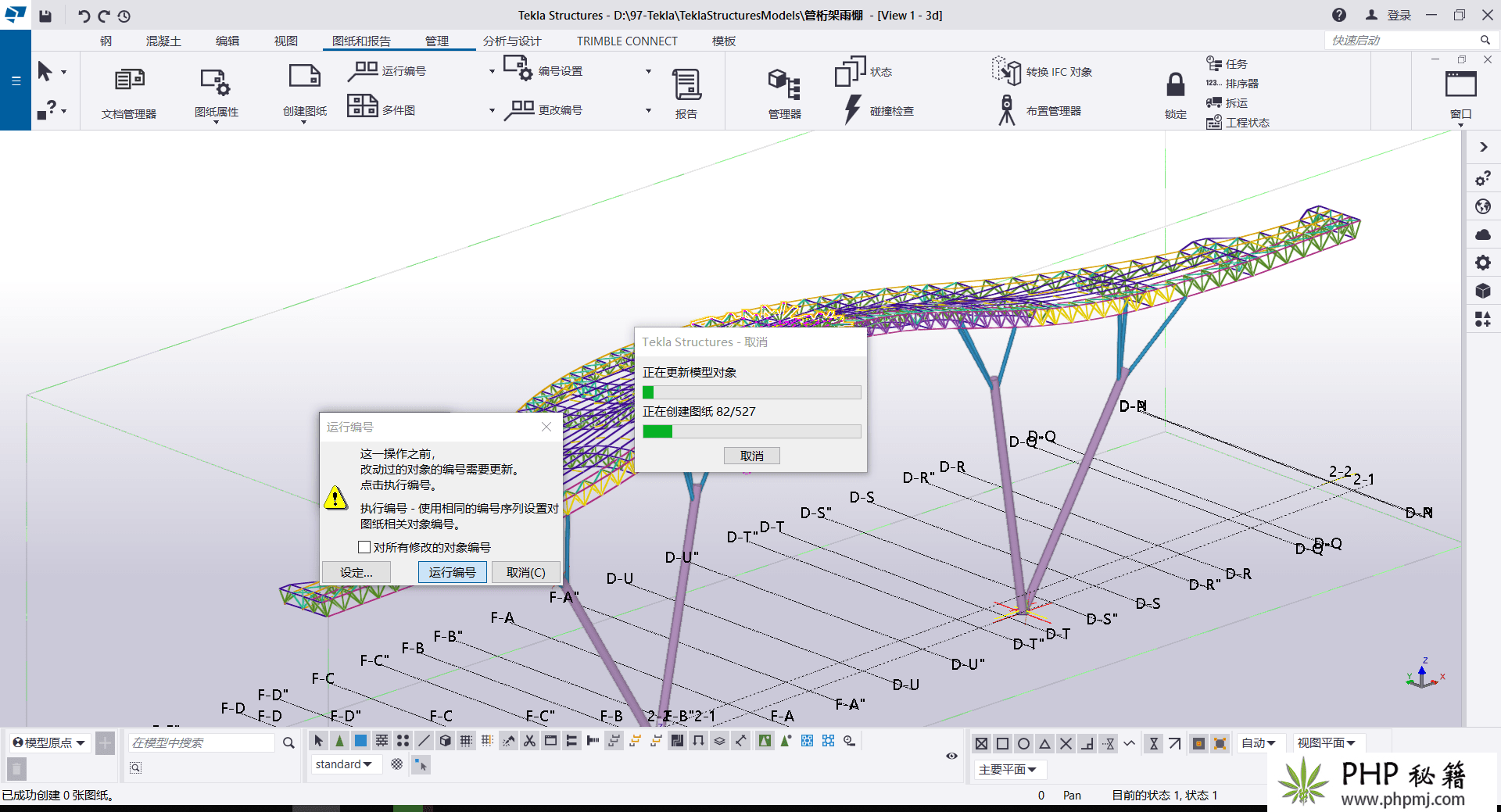1501x812 pixels.
Task: Click 登录 sign in link
Action: [1399, 15]
